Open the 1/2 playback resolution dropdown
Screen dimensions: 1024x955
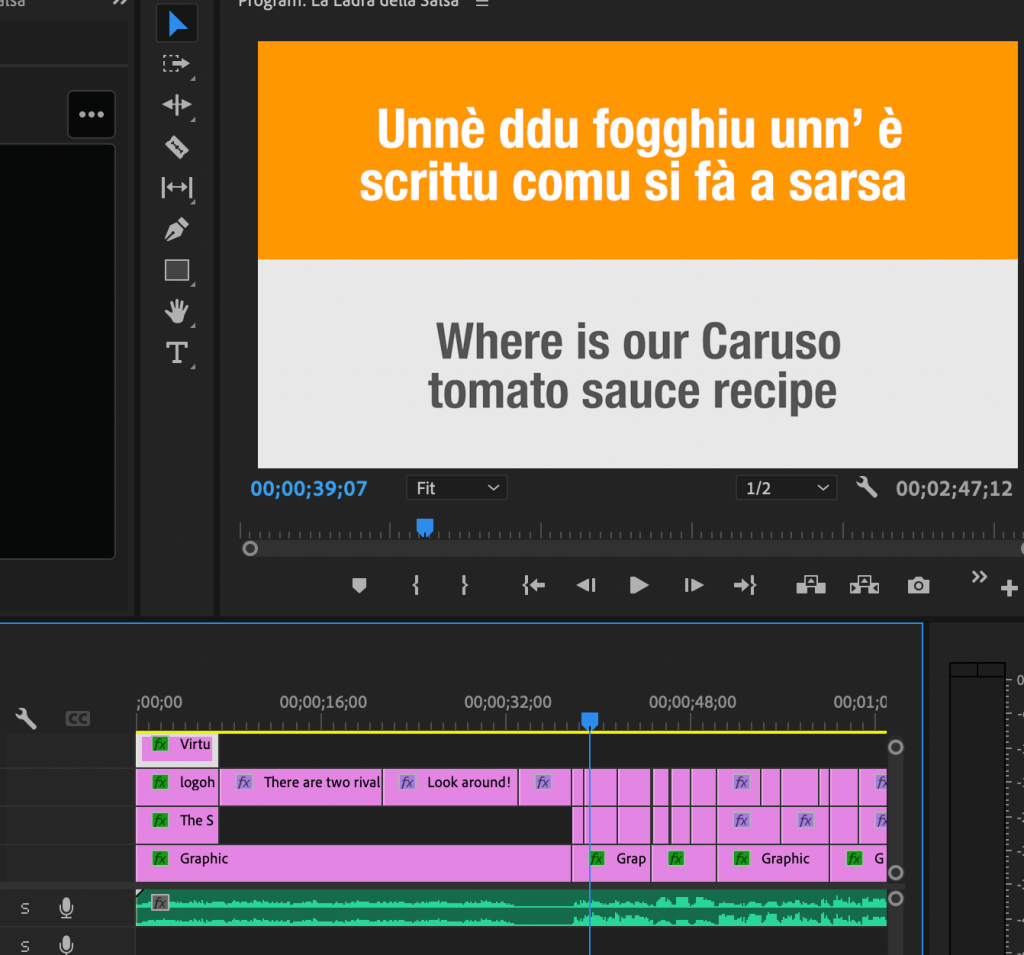pyautogui.click(x=785, y=488)
